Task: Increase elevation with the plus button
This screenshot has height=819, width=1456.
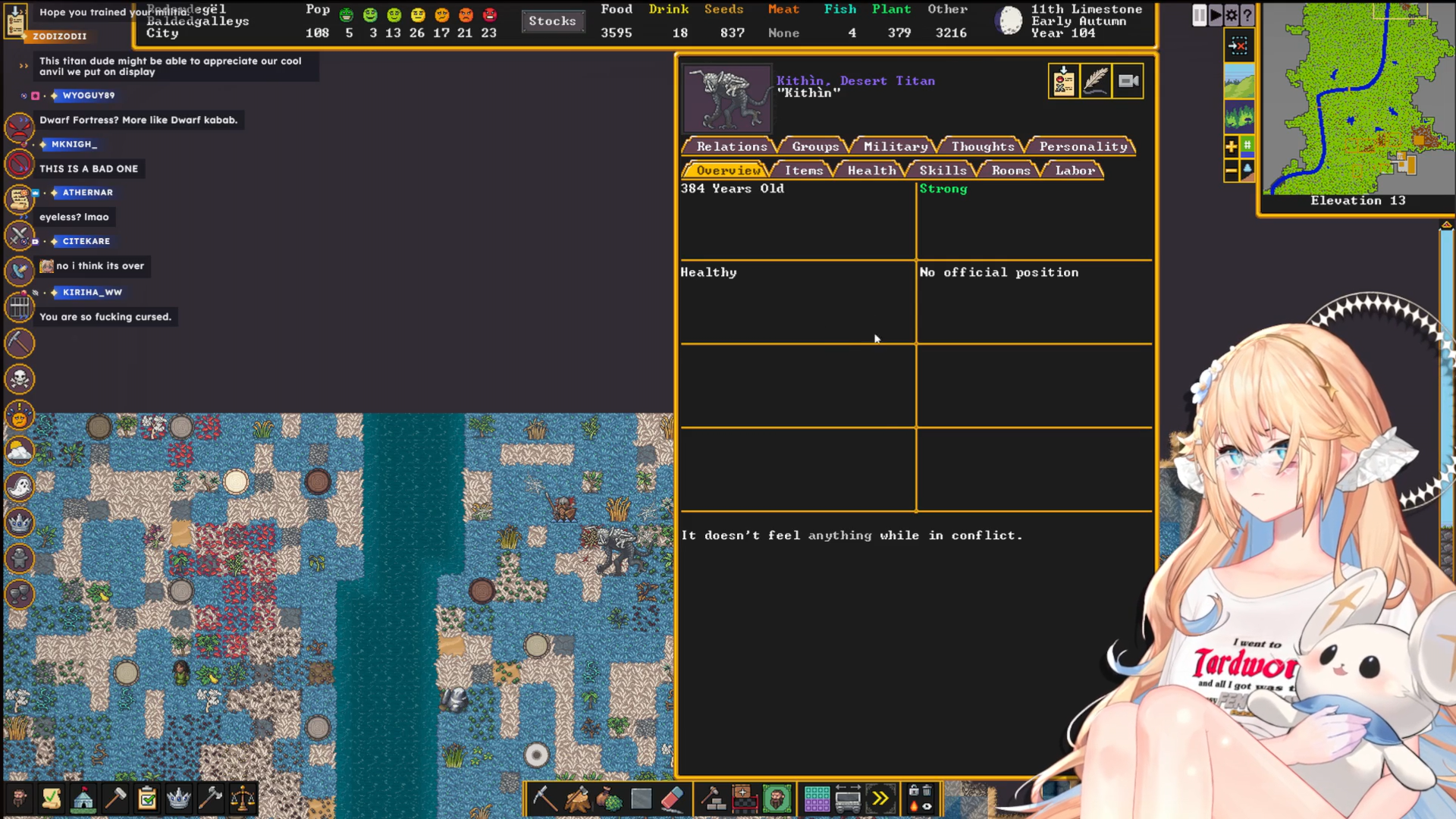Action: pyautogui.click(x=1231, y=146)
